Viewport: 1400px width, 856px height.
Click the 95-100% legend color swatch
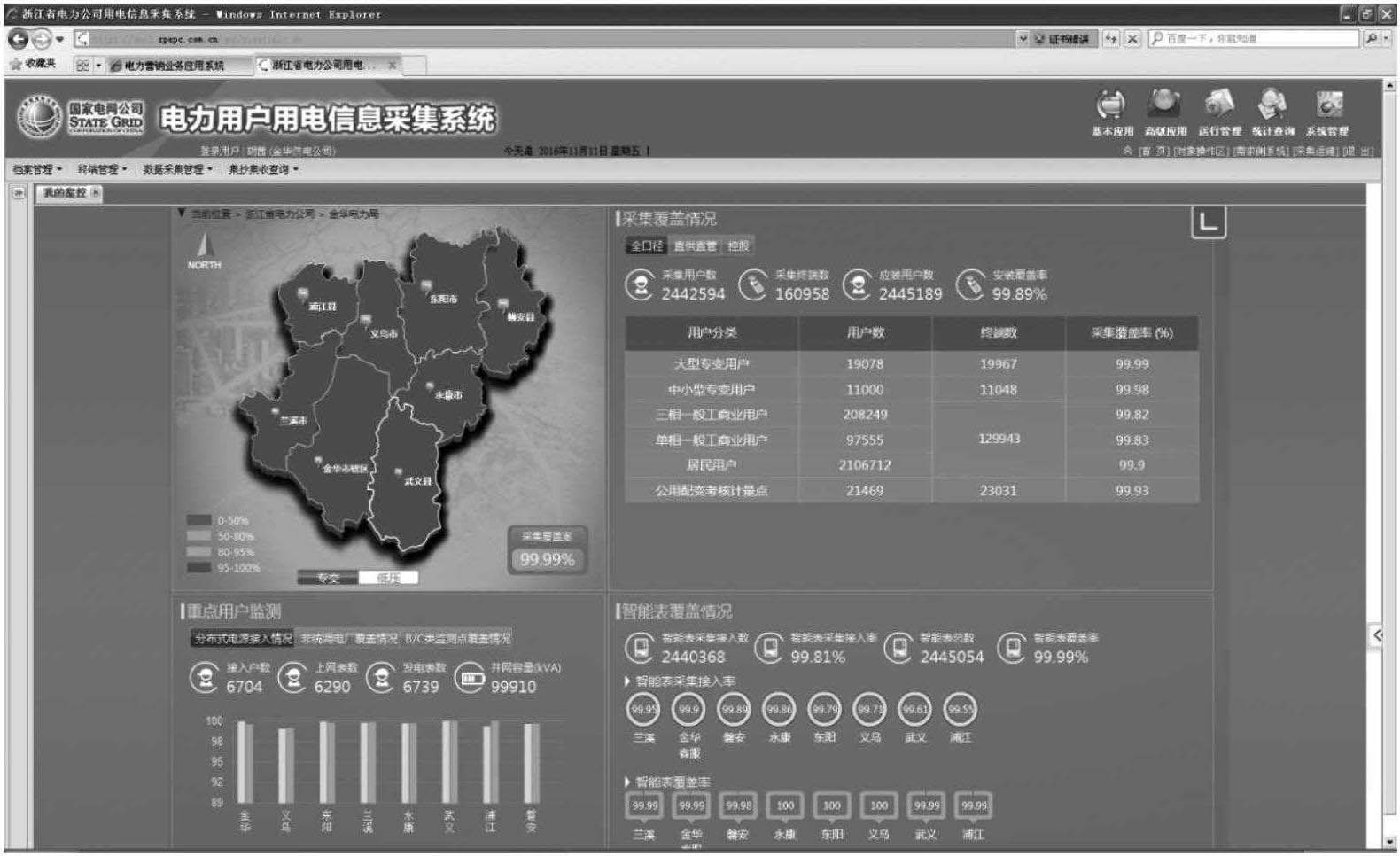point(199,567)
